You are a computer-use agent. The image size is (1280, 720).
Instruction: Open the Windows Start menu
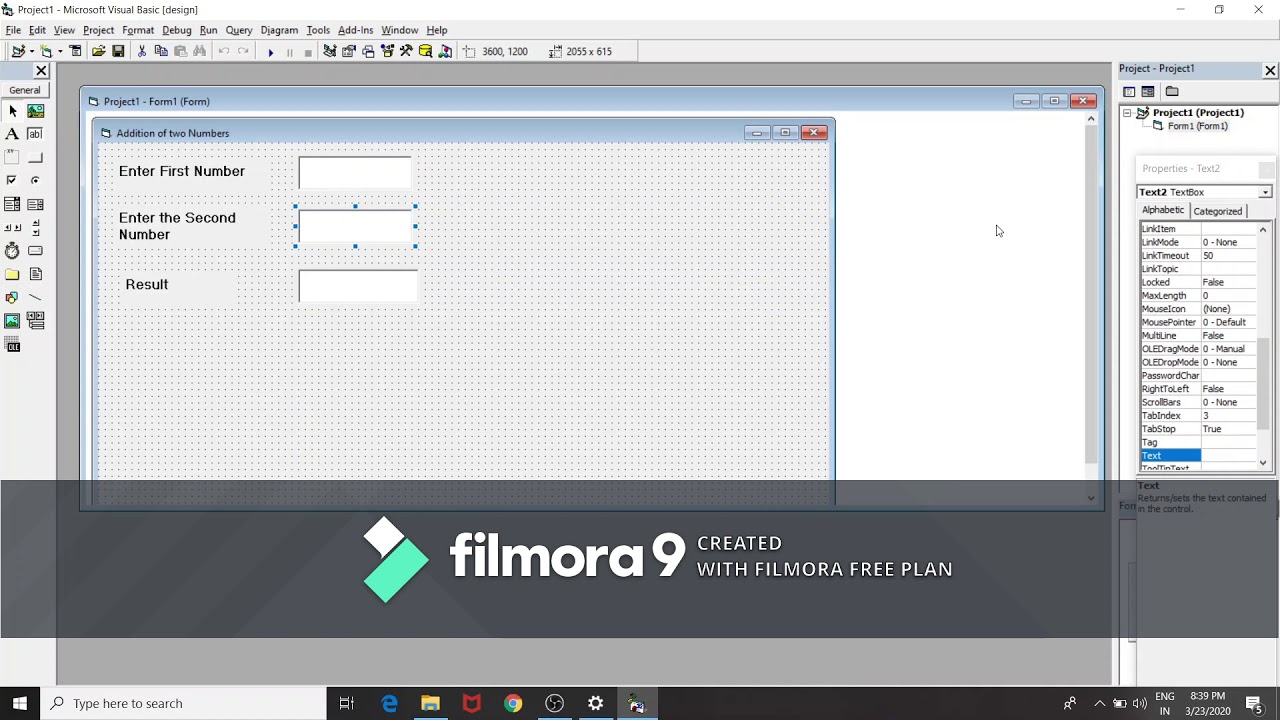click(20, 703)
